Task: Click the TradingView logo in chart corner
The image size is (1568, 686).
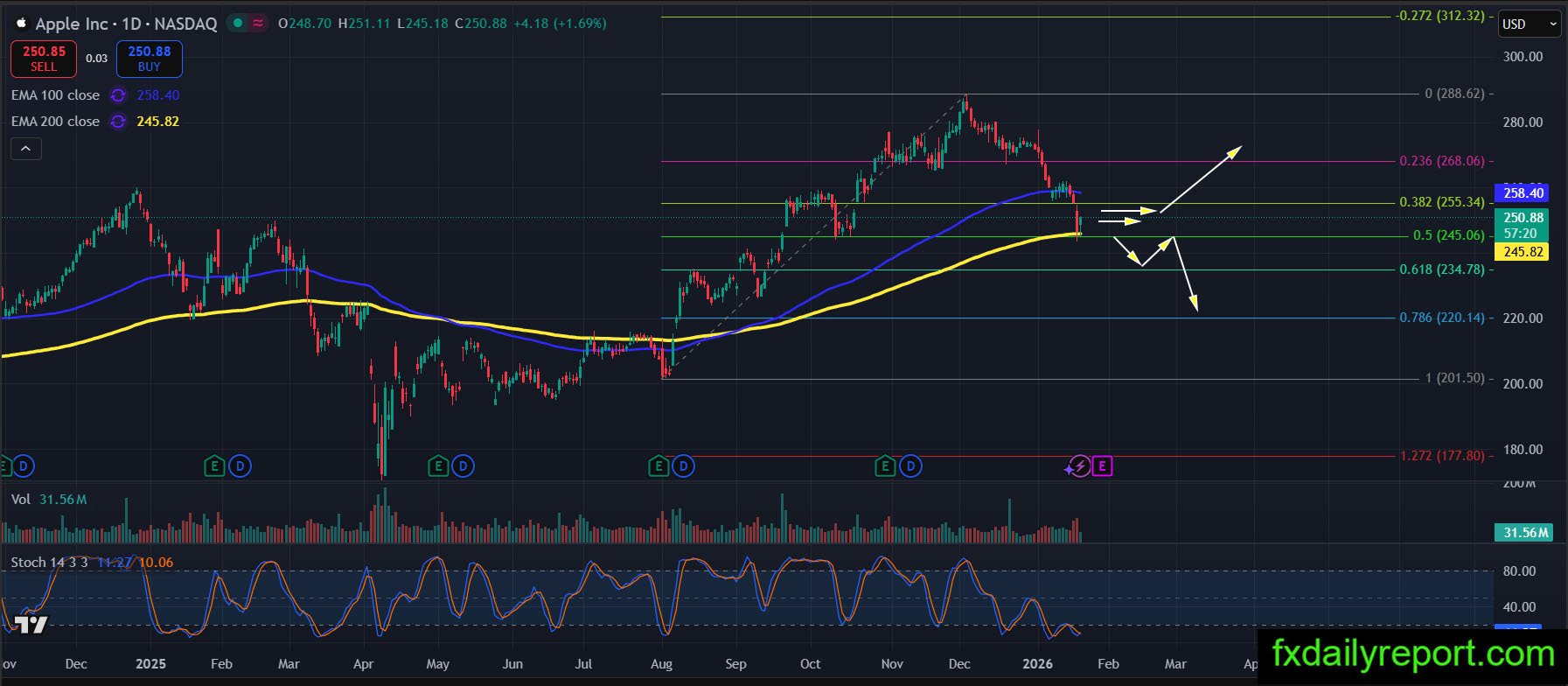Action: [x=31, y=624]
